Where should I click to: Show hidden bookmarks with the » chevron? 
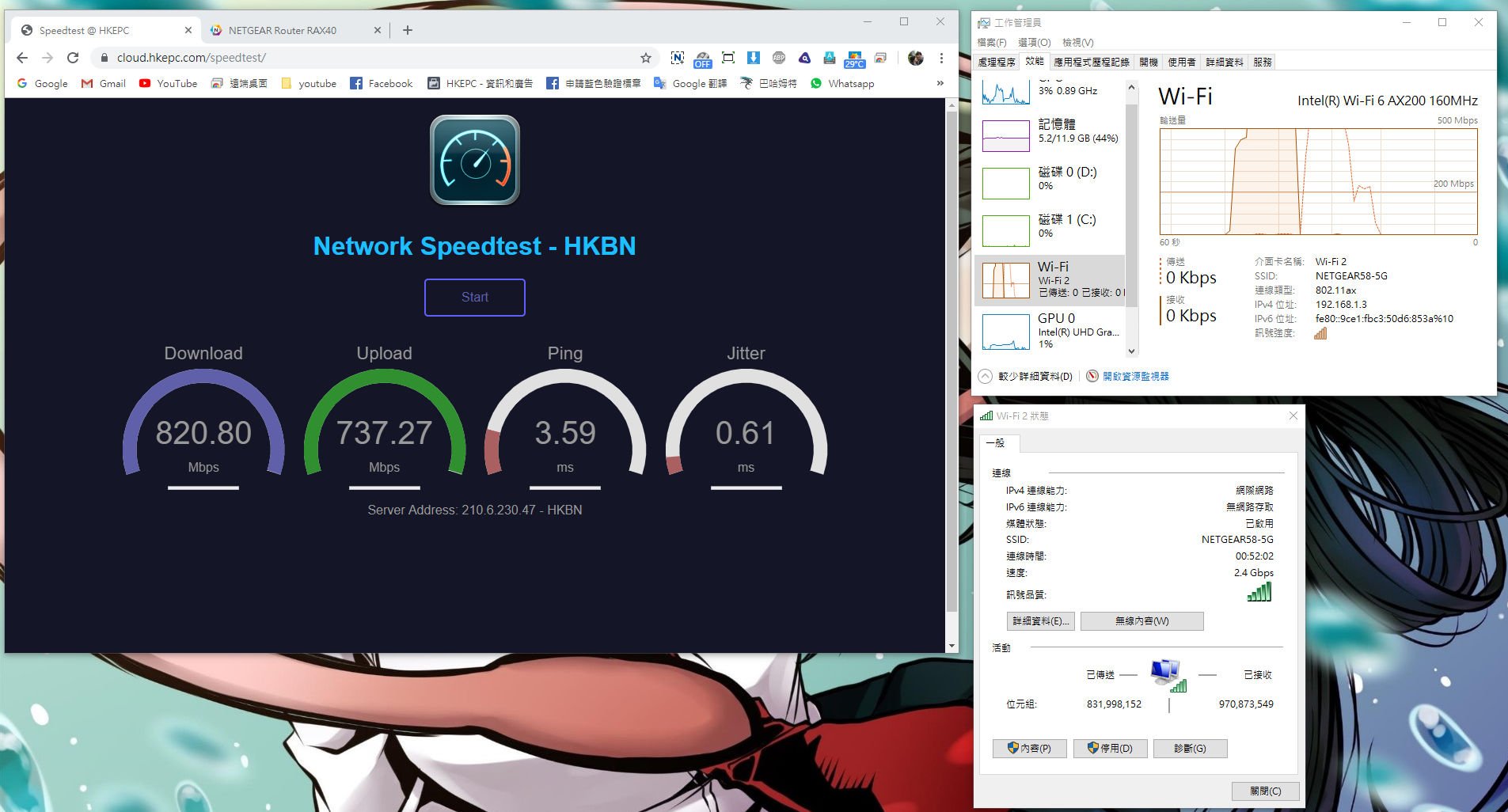click(940, 83)
